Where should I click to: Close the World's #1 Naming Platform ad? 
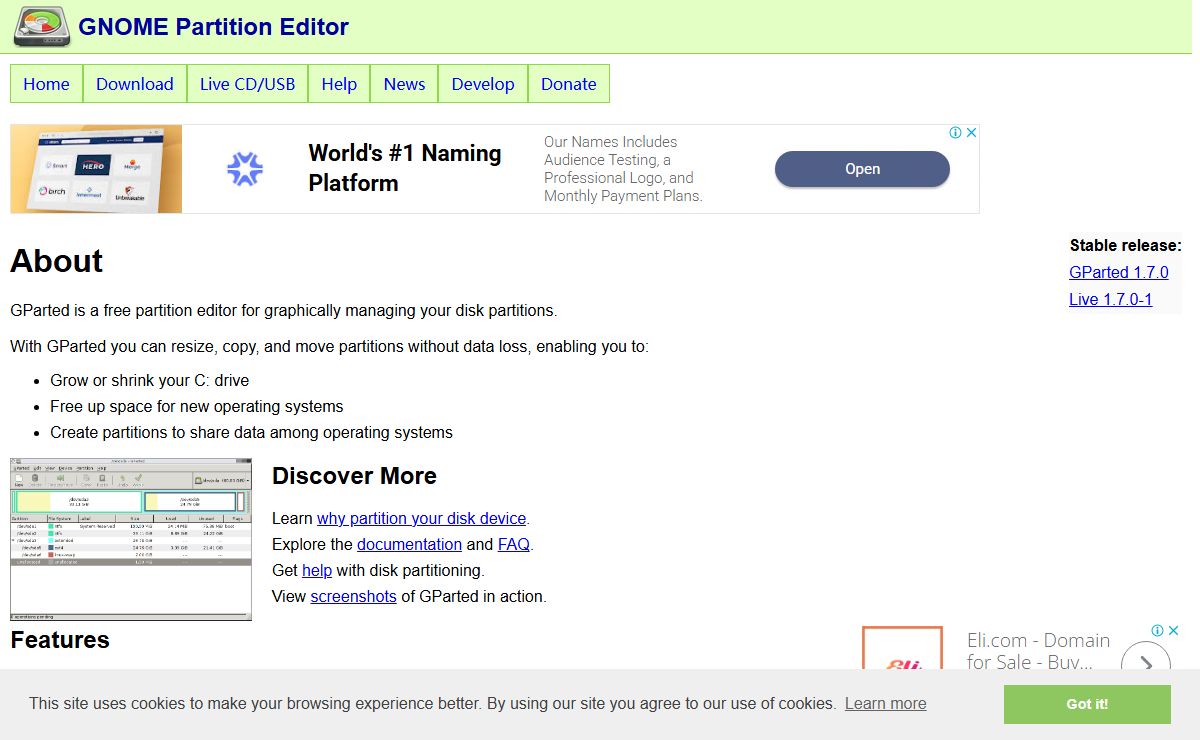970,132
